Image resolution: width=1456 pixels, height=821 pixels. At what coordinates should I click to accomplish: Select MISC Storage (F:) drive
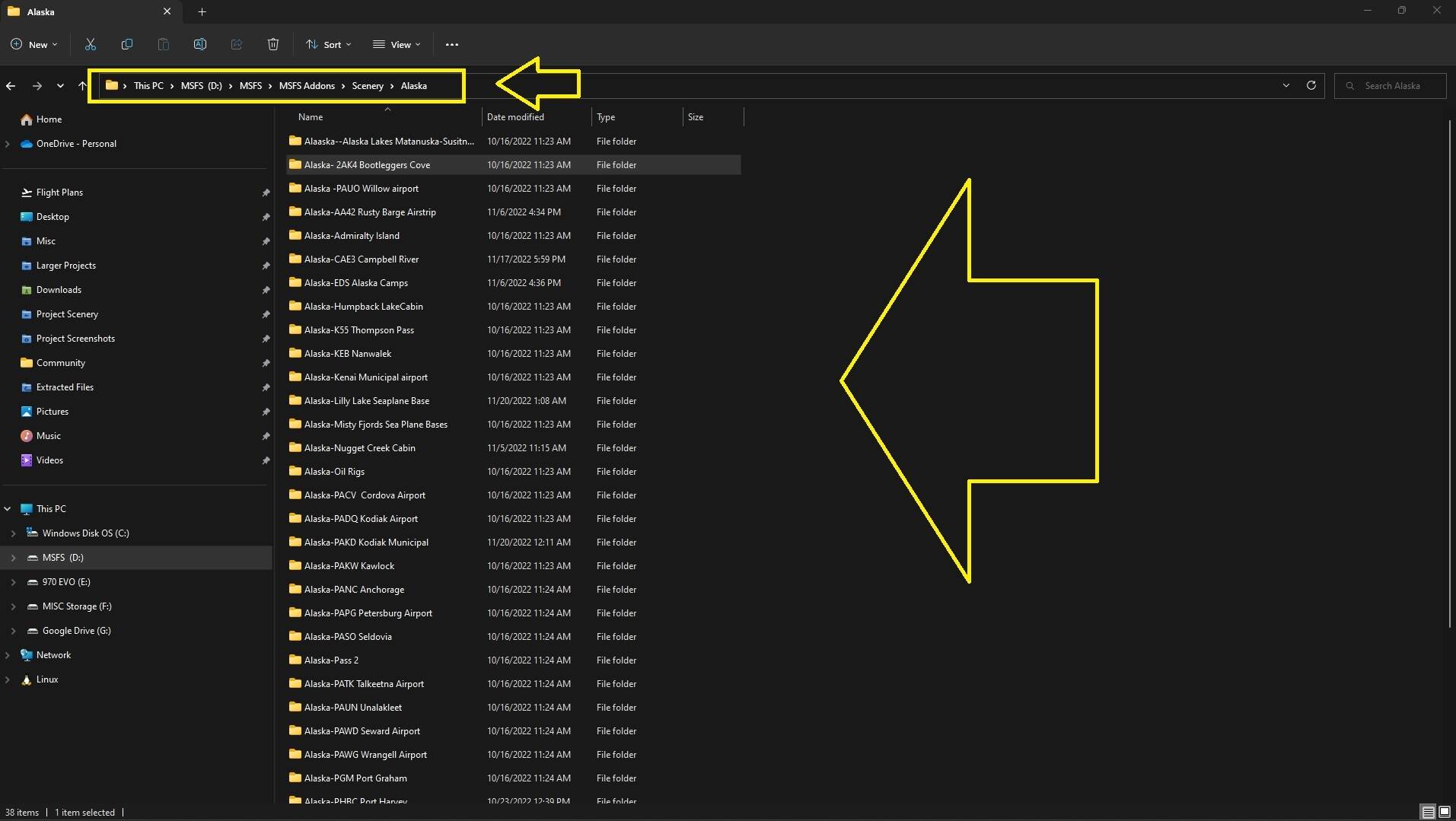tap(77, 606)
